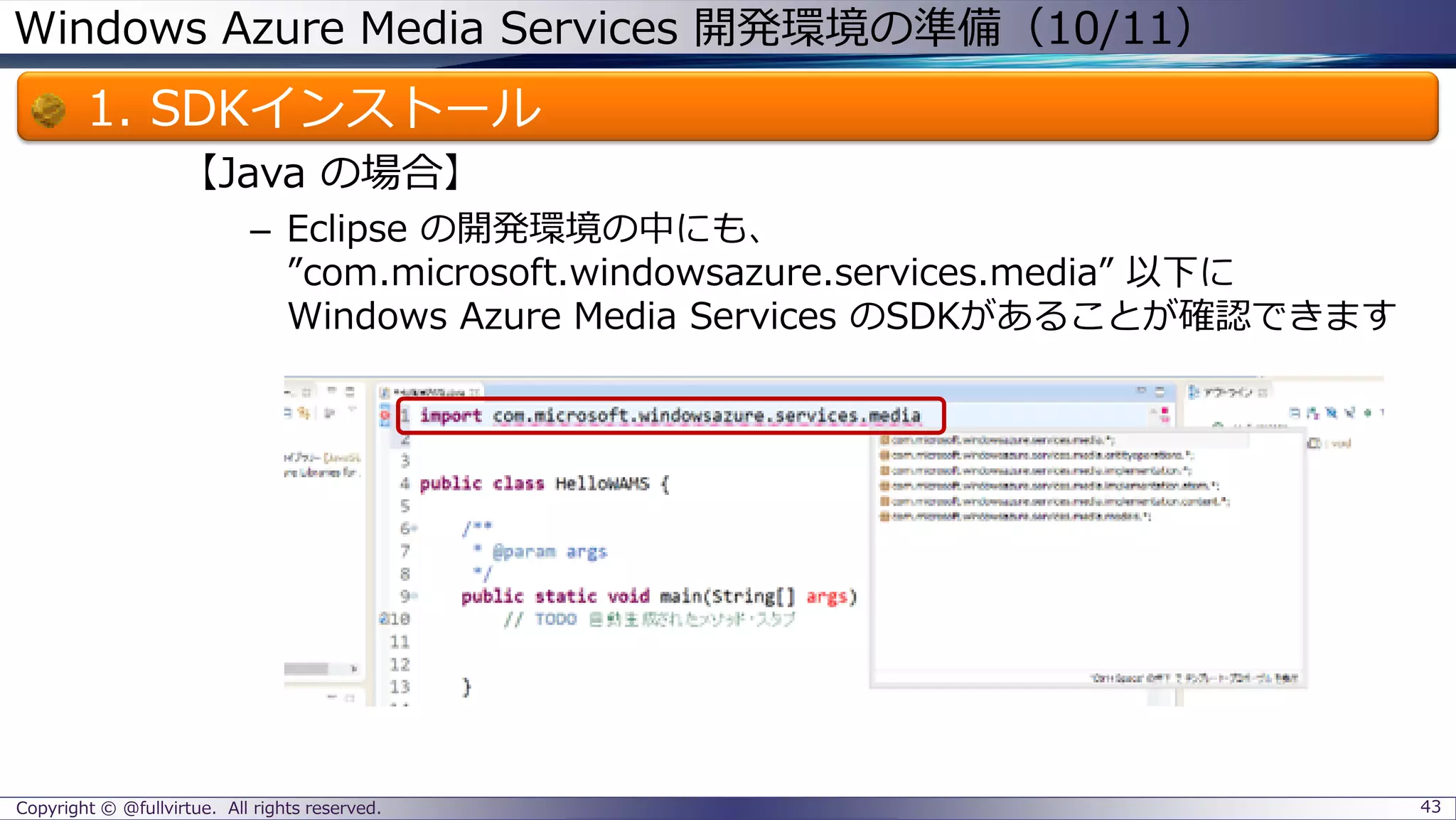
Task: Choose the media.implementation.* suggestion
Action: [1035, 471]
